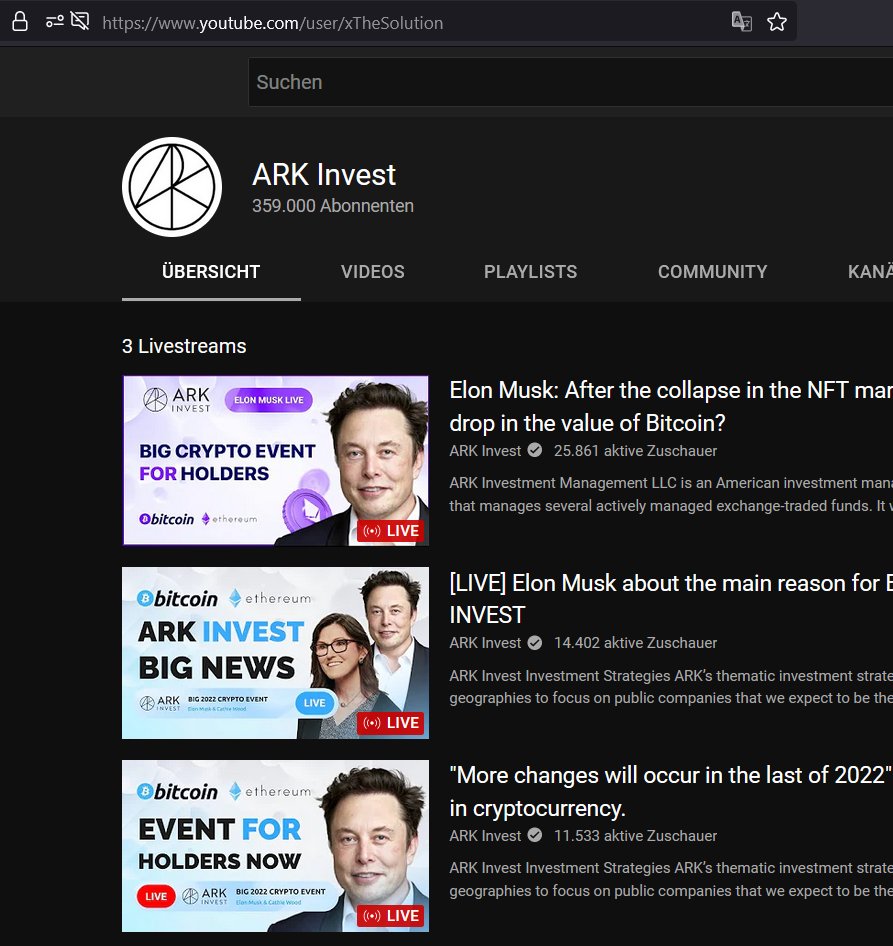Click description starting ARK Investment Management LLC
The width and height of the screenshot is (893, 946).
[x=671, y=494]
